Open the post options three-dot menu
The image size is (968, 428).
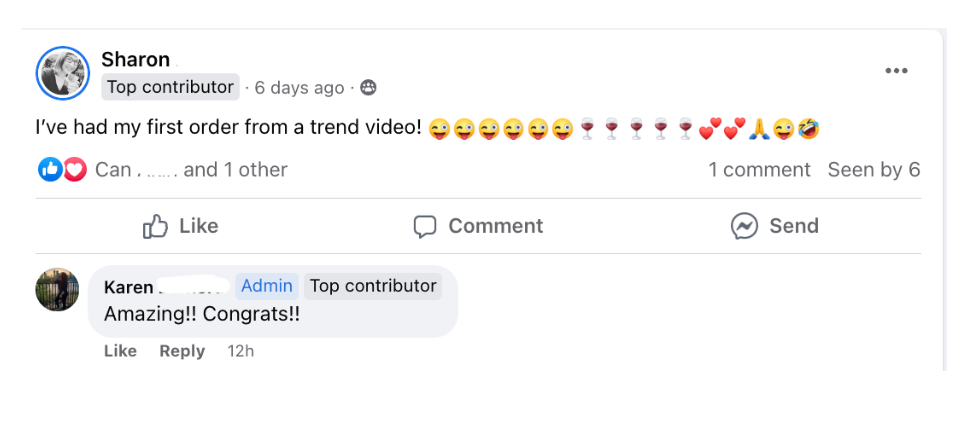[x=896, y=71]
